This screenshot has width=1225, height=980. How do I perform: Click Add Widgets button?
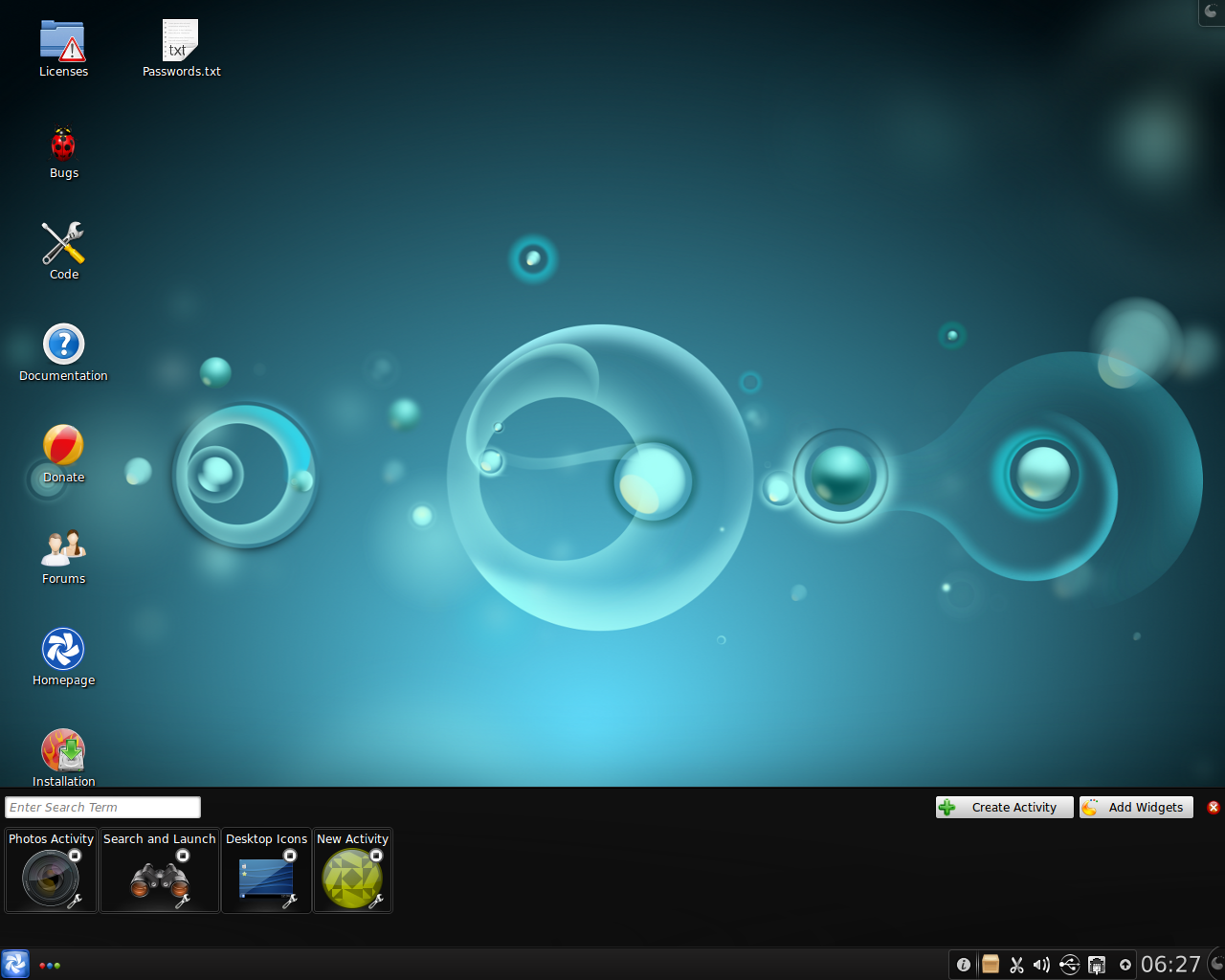tap(1137, 807)
